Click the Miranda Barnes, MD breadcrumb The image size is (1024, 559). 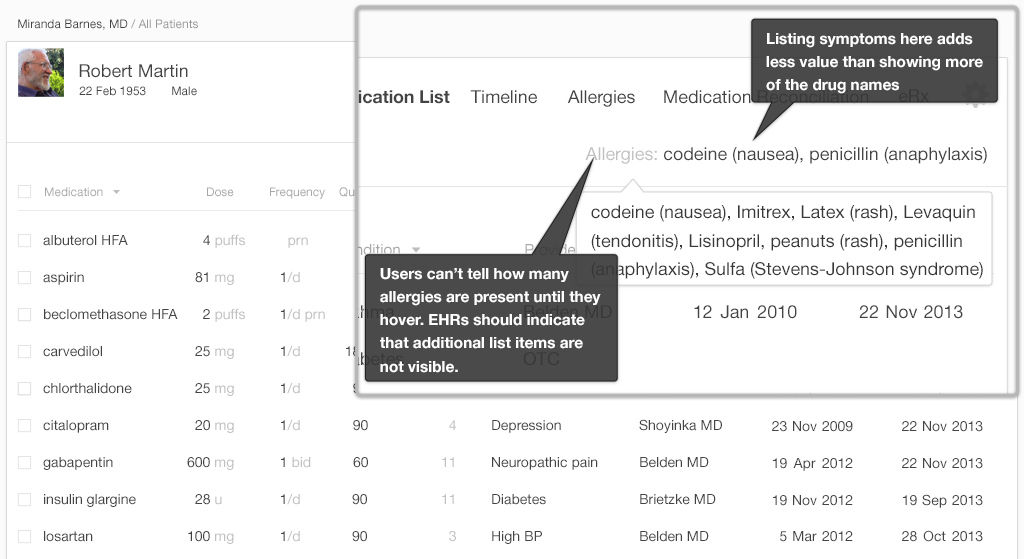pos(72,24)
